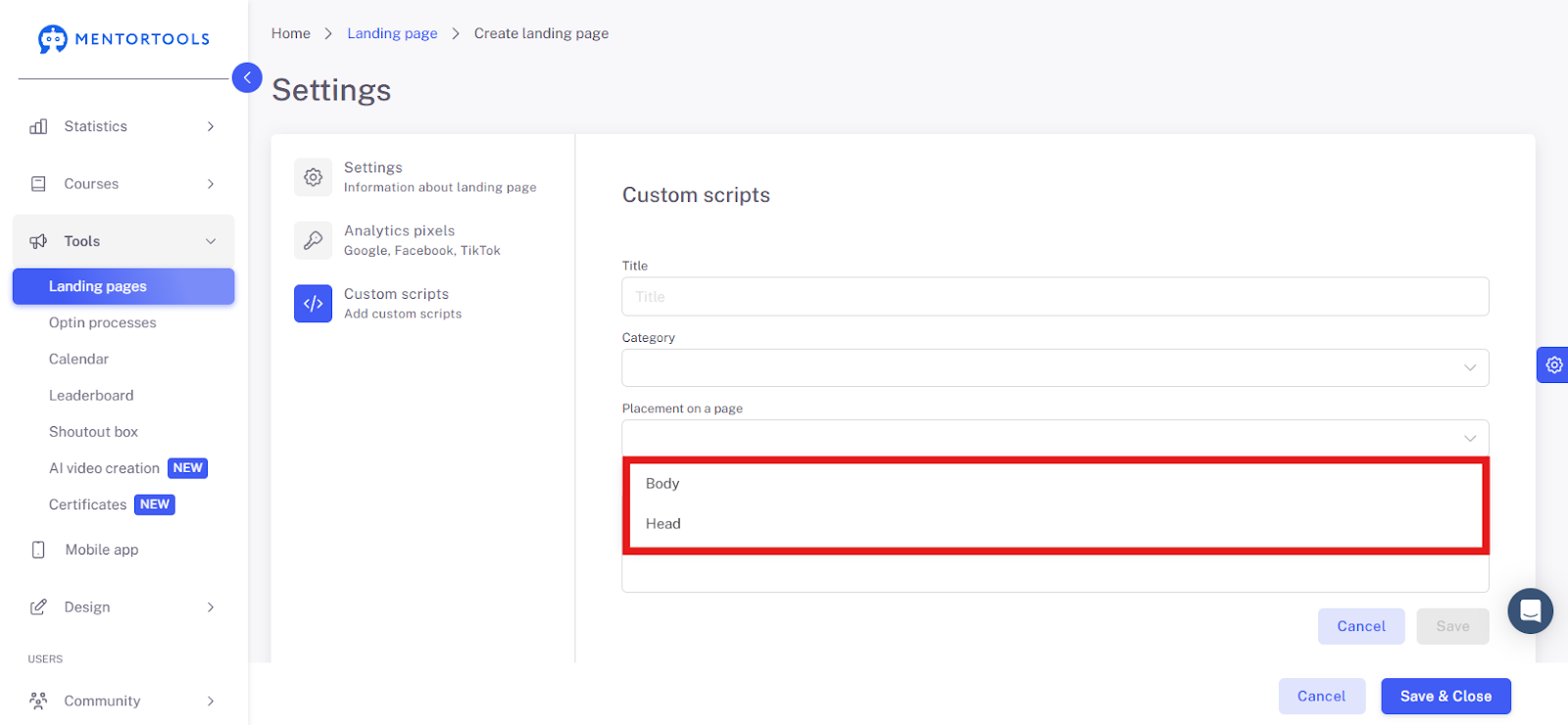This screenshot has height=725, width=1568.
Task: Open Leaderboard in sidebar
Action: (x=91, y=395)
